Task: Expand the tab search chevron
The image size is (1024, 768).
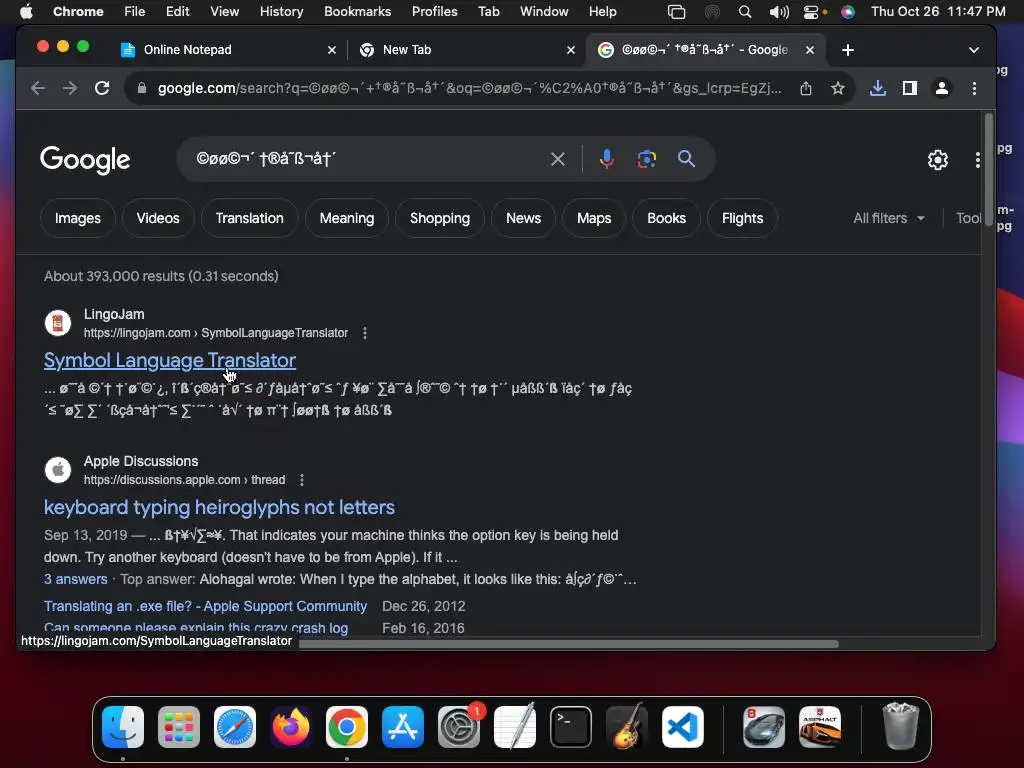Action: 974,50
